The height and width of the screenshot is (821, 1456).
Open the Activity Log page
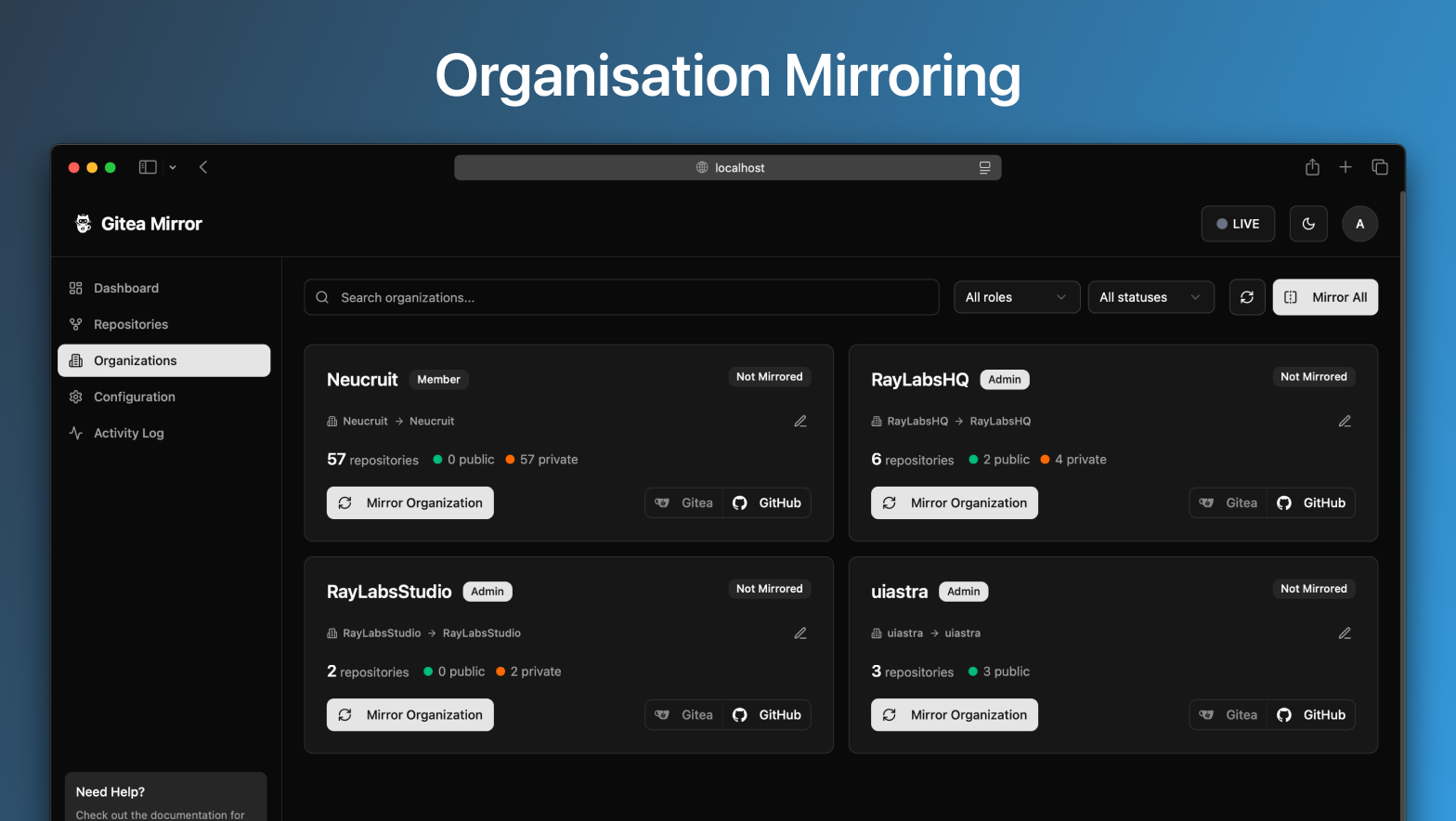[128, 433]
